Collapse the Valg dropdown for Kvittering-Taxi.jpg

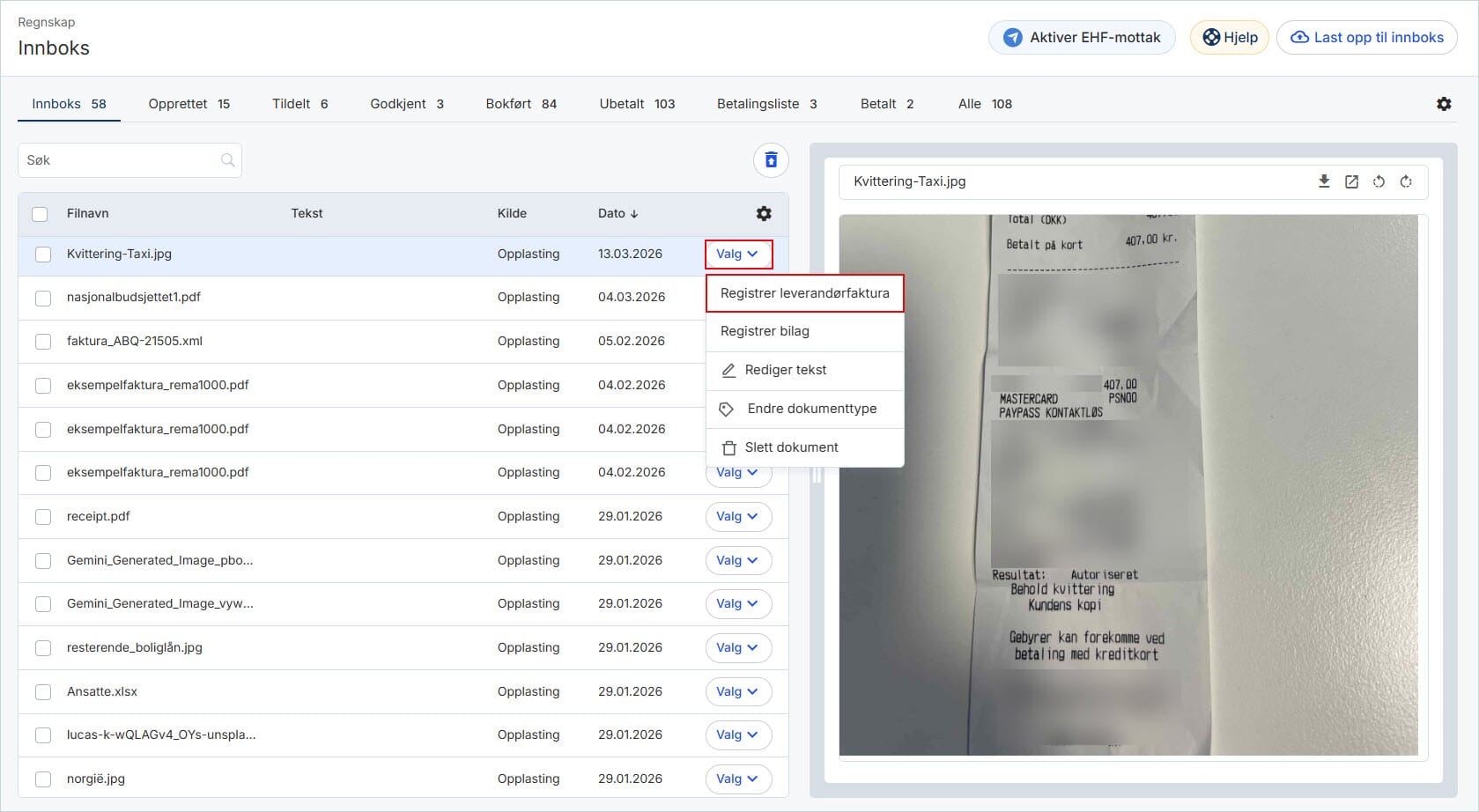[738, 254]
